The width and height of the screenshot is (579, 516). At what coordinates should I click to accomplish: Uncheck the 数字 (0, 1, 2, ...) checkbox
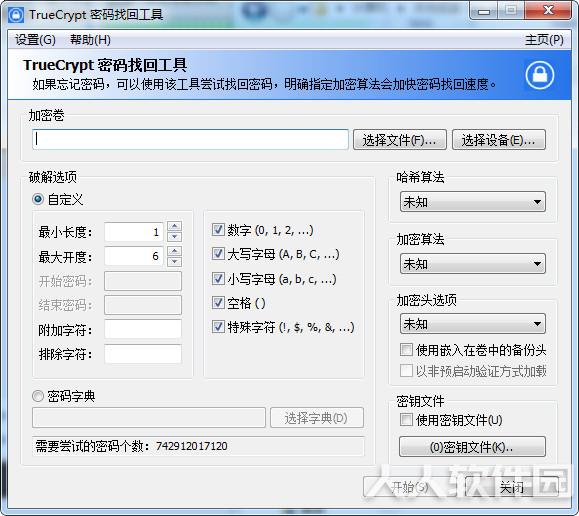(218, 230)
